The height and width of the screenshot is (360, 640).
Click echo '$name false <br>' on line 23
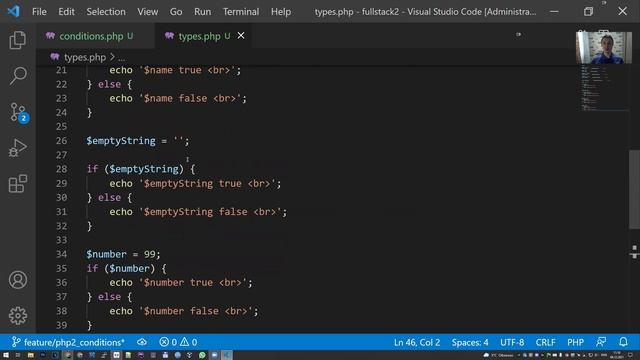point(178,98)
